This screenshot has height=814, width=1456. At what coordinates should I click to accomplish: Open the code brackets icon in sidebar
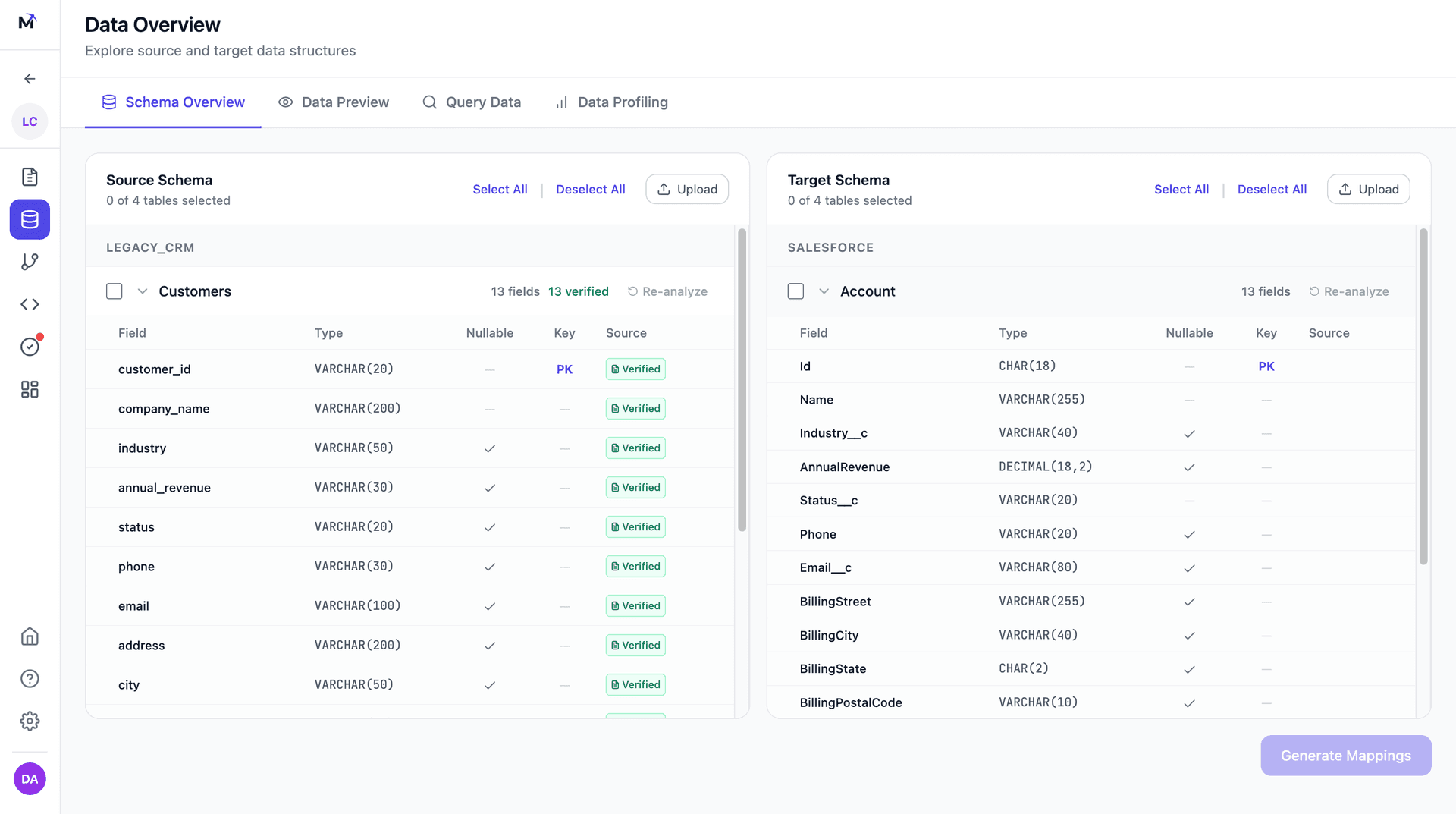click(x=30, y=304)
